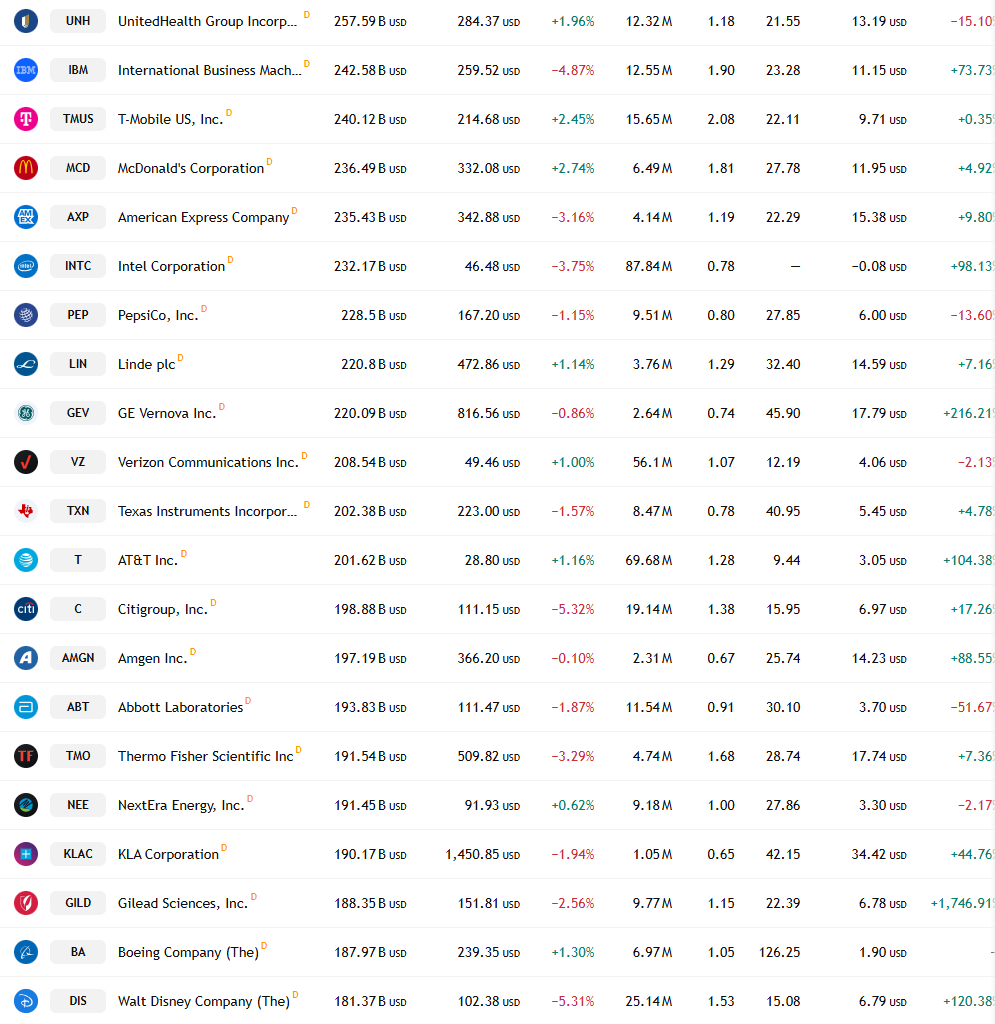Screen dimensions: 995x1024
Task: Click the Linde logo icon
Action: [26, 364]
